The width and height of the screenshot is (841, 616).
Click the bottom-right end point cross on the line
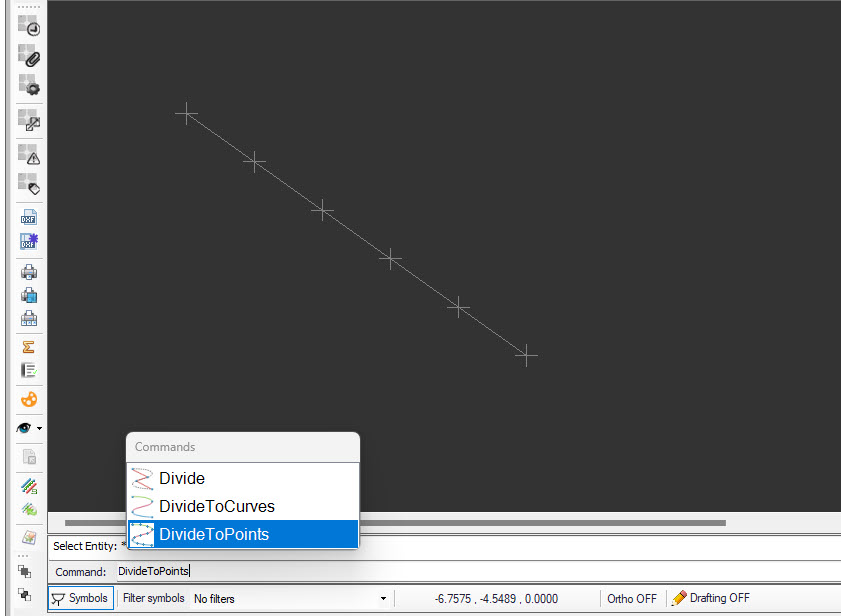pos(527,355)
